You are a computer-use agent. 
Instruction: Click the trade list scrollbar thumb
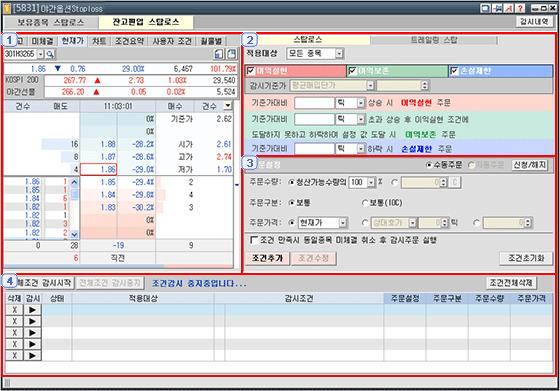74,194
